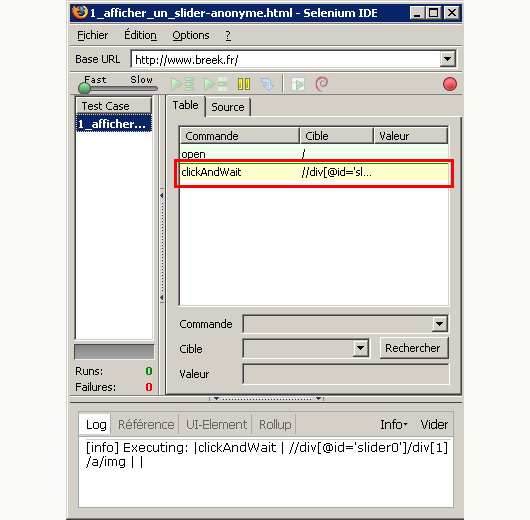Play current test case
Image resolution: width=530 pixels, height=520 pixels.
215,84
